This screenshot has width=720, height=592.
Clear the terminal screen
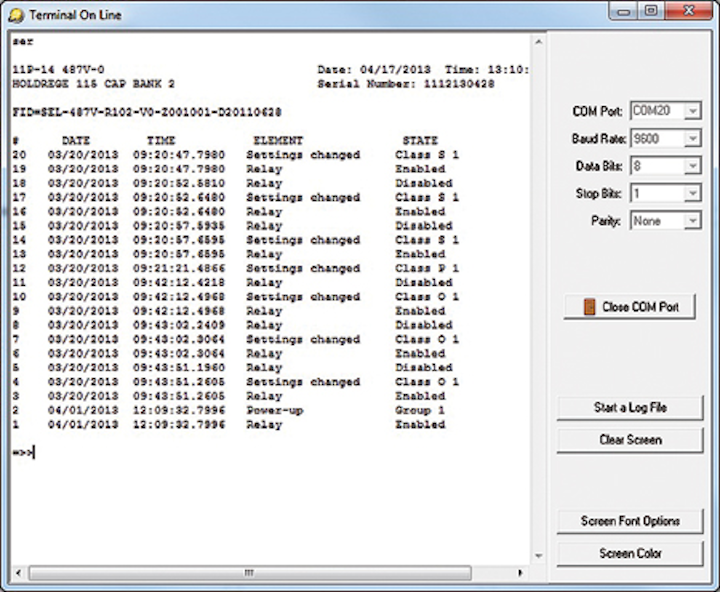(630, 440)
